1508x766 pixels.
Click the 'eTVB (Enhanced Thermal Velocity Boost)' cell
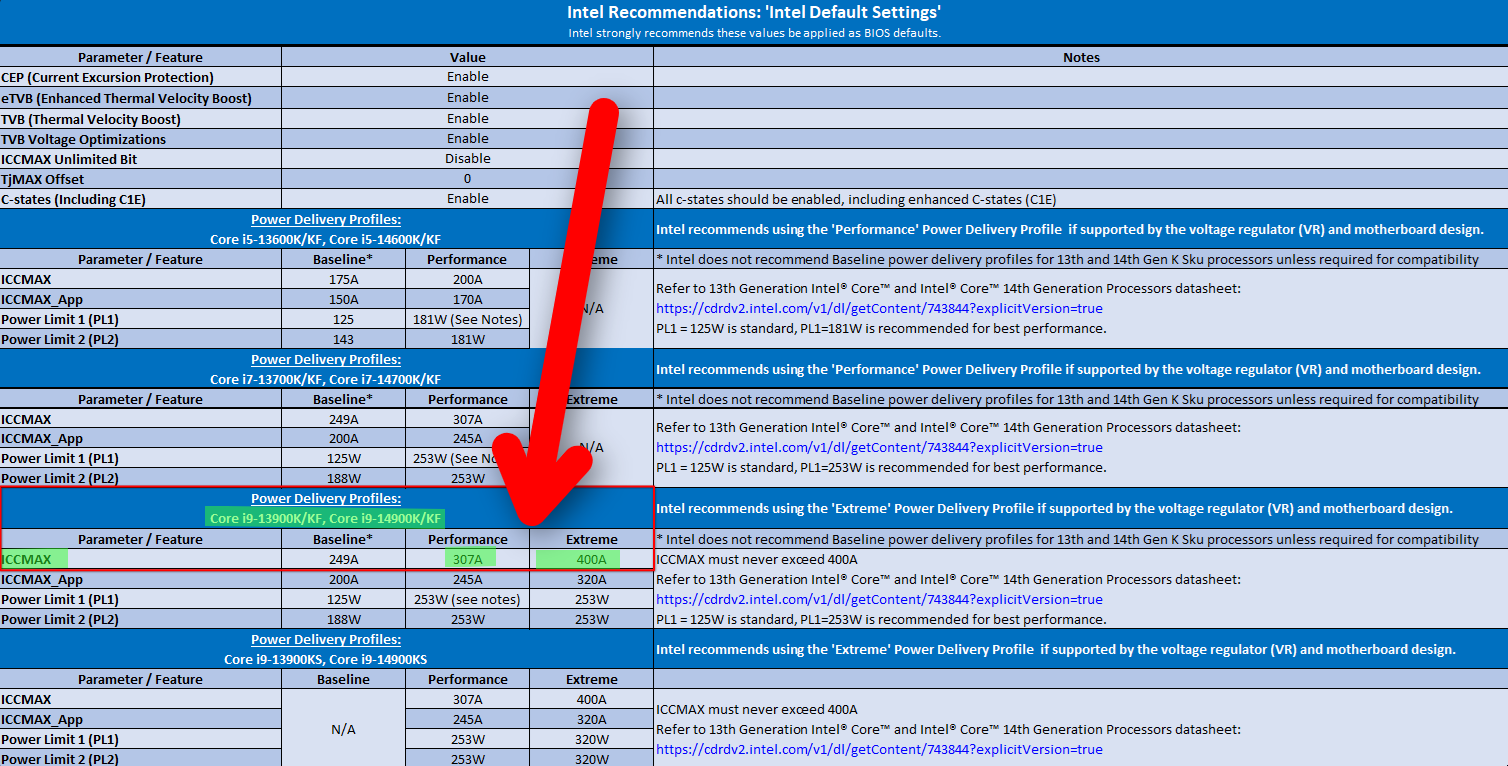click(x=140, y=98)
